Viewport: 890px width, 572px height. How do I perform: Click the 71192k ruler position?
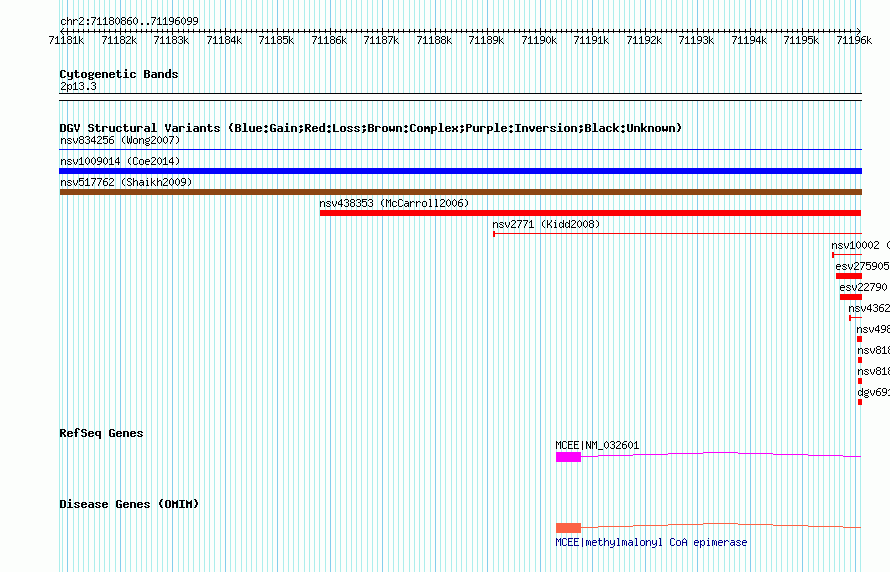coord(644,40)
